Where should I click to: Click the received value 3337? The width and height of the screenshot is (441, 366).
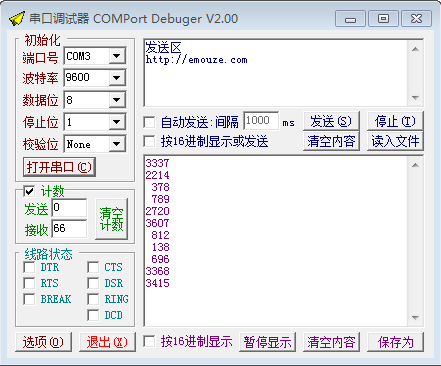[157, 163]
